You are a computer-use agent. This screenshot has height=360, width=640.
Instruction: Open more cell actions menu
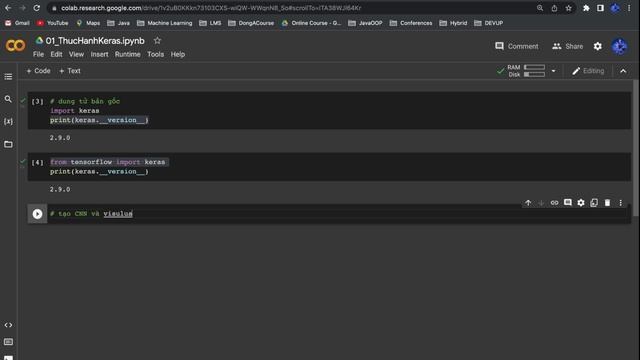(x=620, y=203)
